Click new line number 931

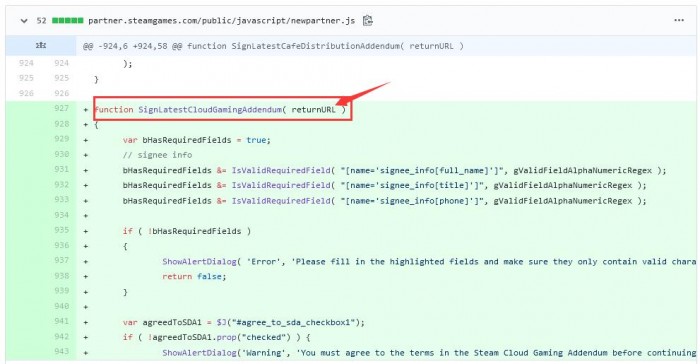click(x=62, y=169)
